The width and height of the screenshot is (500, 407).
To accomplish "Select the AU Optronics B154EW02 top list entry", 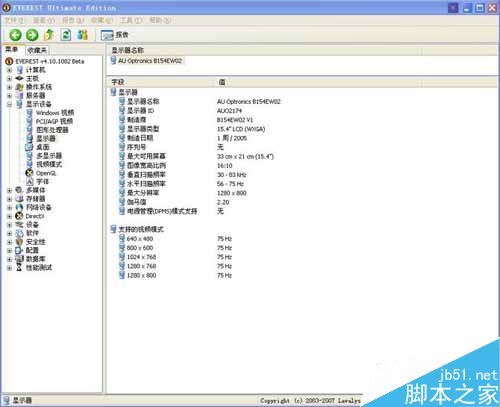I will (147, 61).
